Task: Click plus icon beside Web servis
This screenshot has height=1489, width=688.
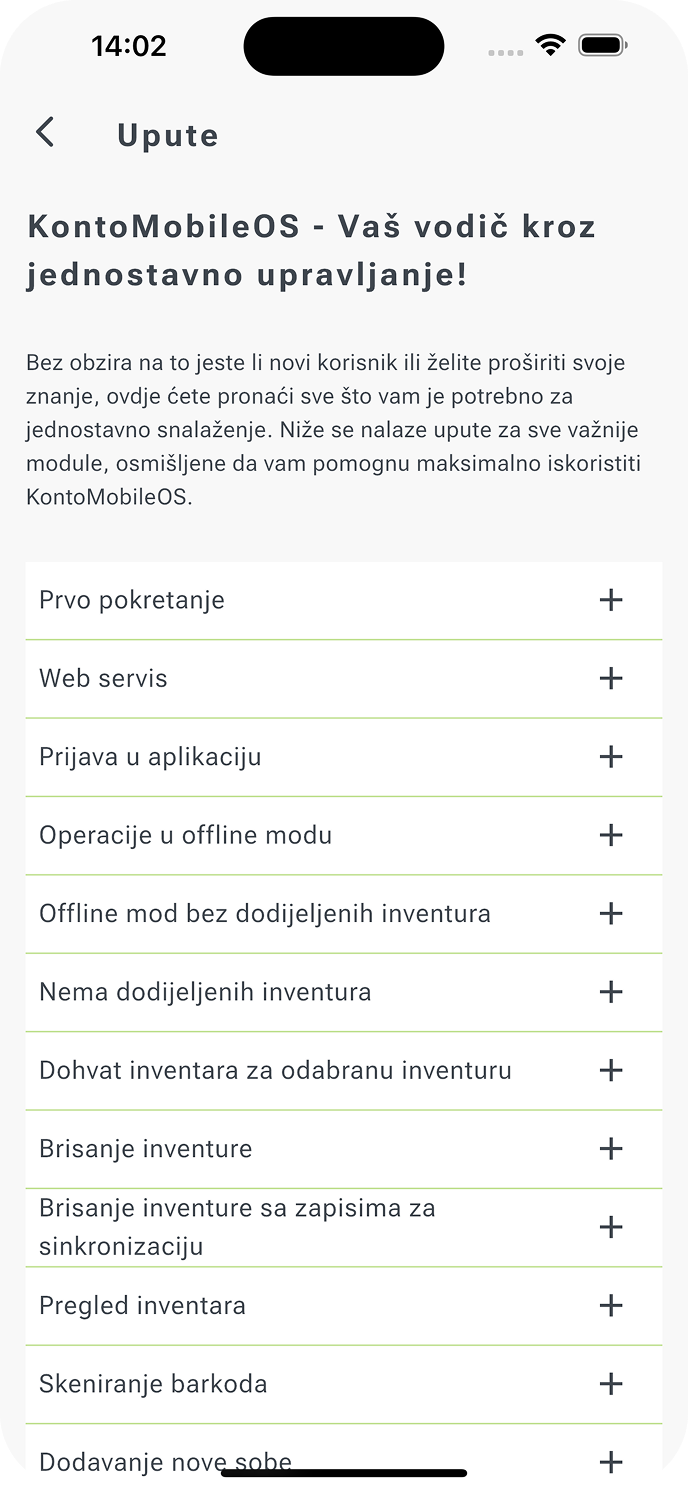Action: pyautogui.click(x=610, y=678)
